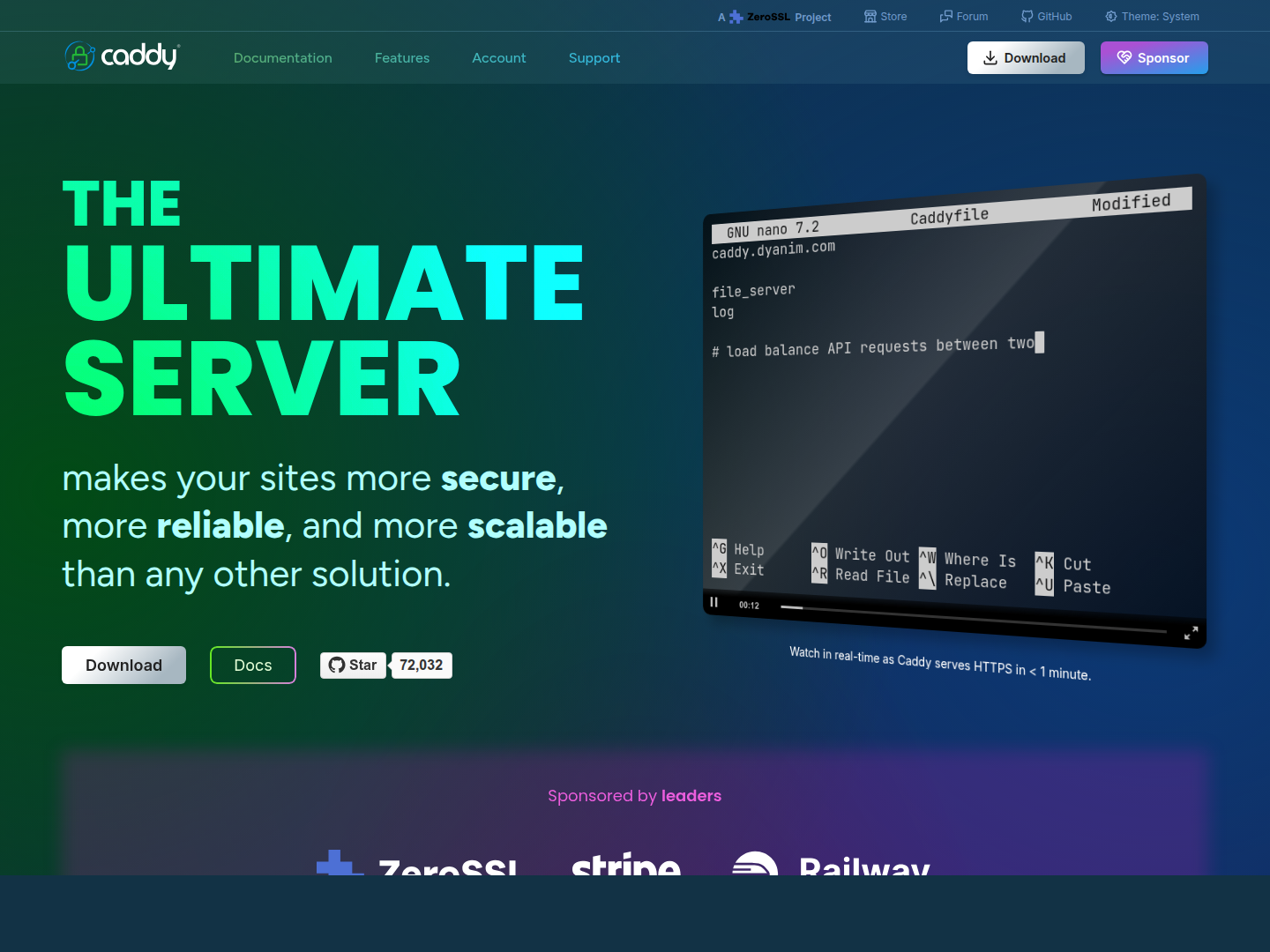1270x952 pixels.
Task: Click the Railway sponsor logo
Action: tap(831, 863)
